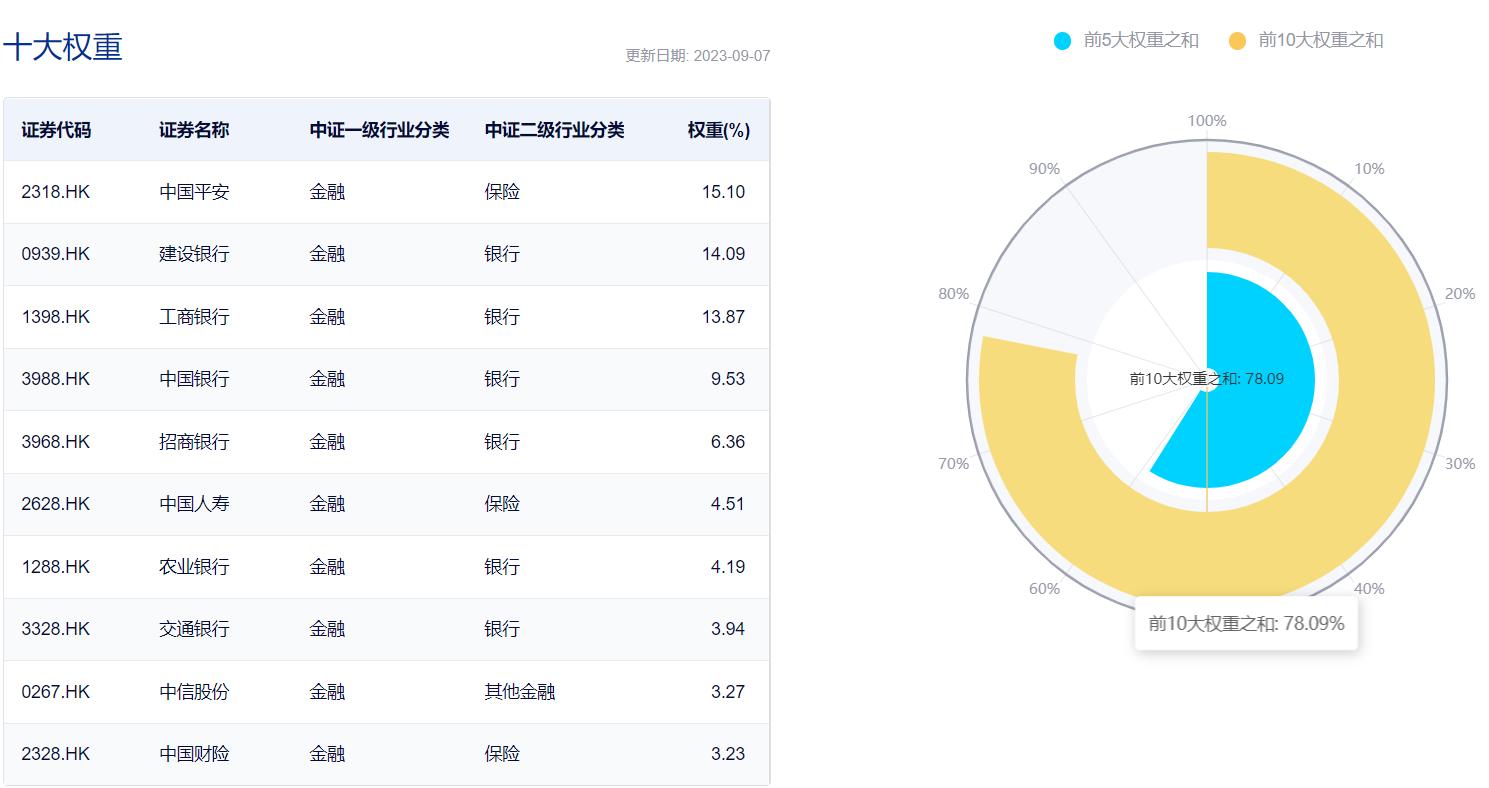Click the tooltip showing 前10大权重之和: 78.09%
Image resolution: width=1489 pixels, height=788 pixels.
(x=1246, y=623)
